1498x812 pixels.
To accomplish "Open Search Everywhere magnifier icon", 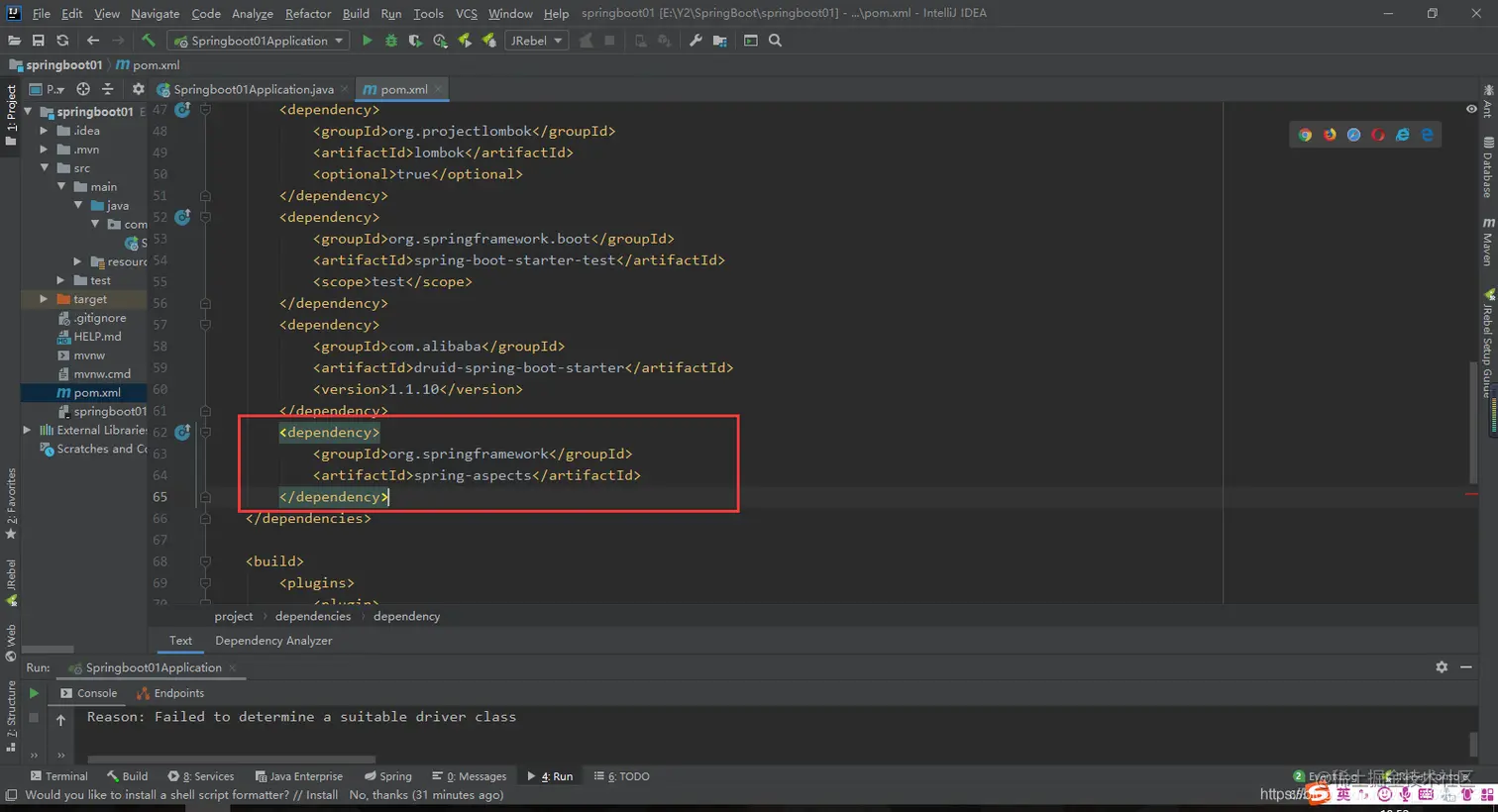I will (775, 41).
